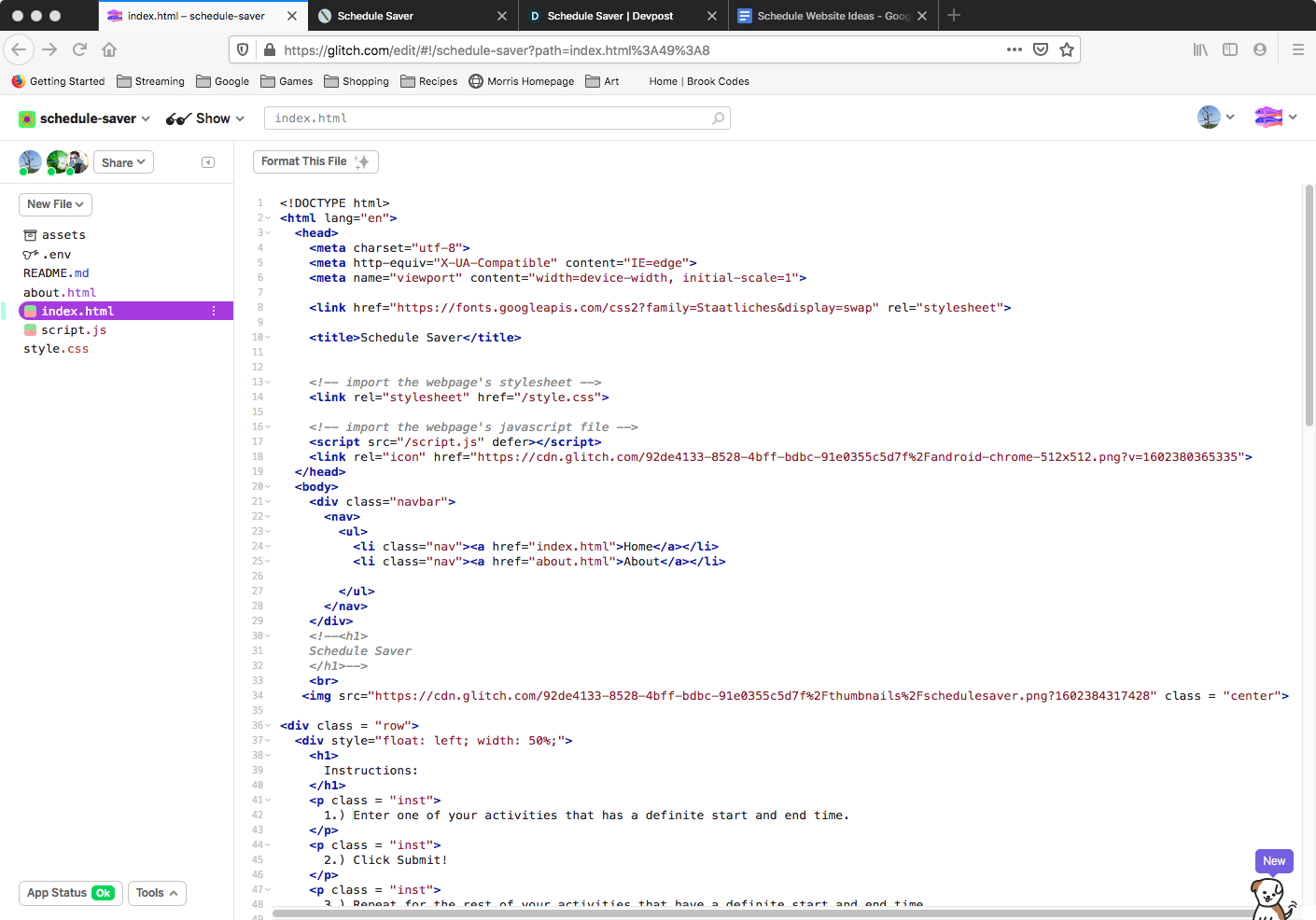Open the schedule-saver project dropdown
The width and height of the screenshot is (1316, 920).
pos(85,118)
